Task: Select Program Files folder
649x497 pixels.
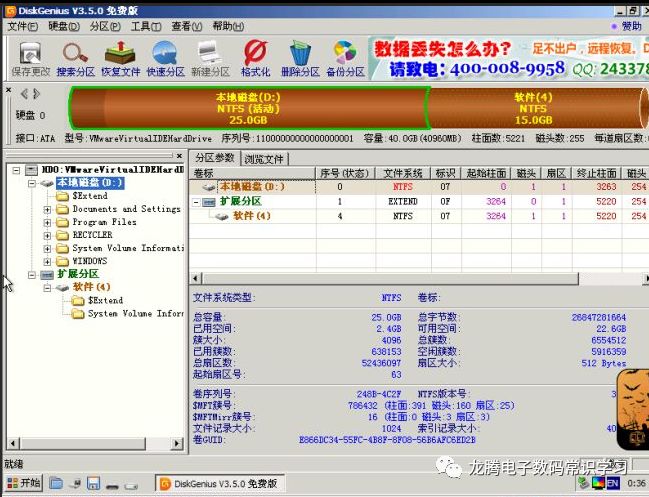Action: 104,222
